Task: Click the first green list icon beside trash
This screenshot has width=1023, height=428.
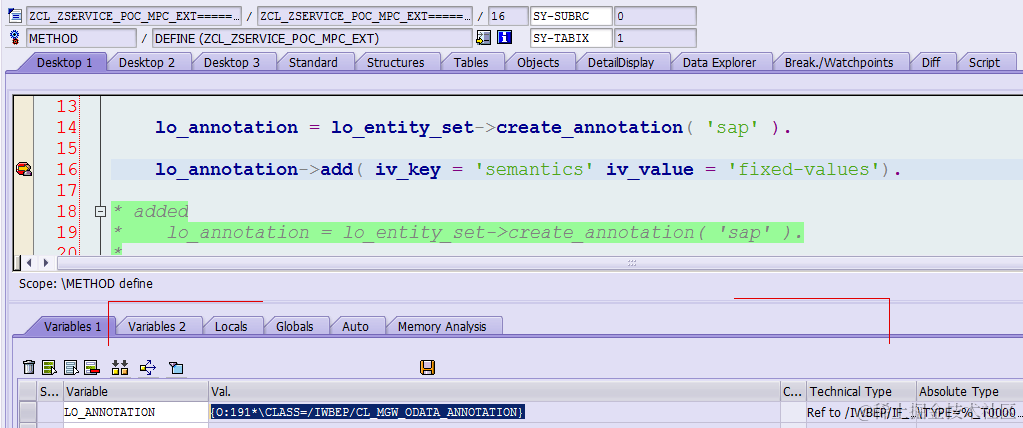Action: [x=50, y=367]
